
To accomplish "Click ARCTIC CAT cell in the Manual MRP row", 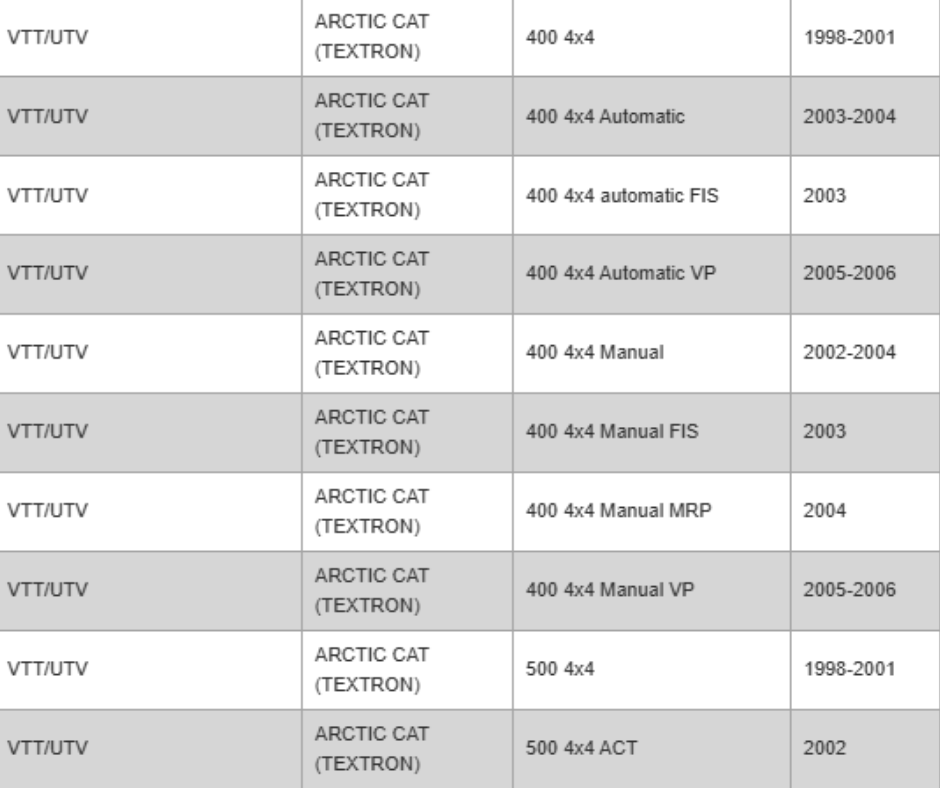I will click(x=365, y=512).
